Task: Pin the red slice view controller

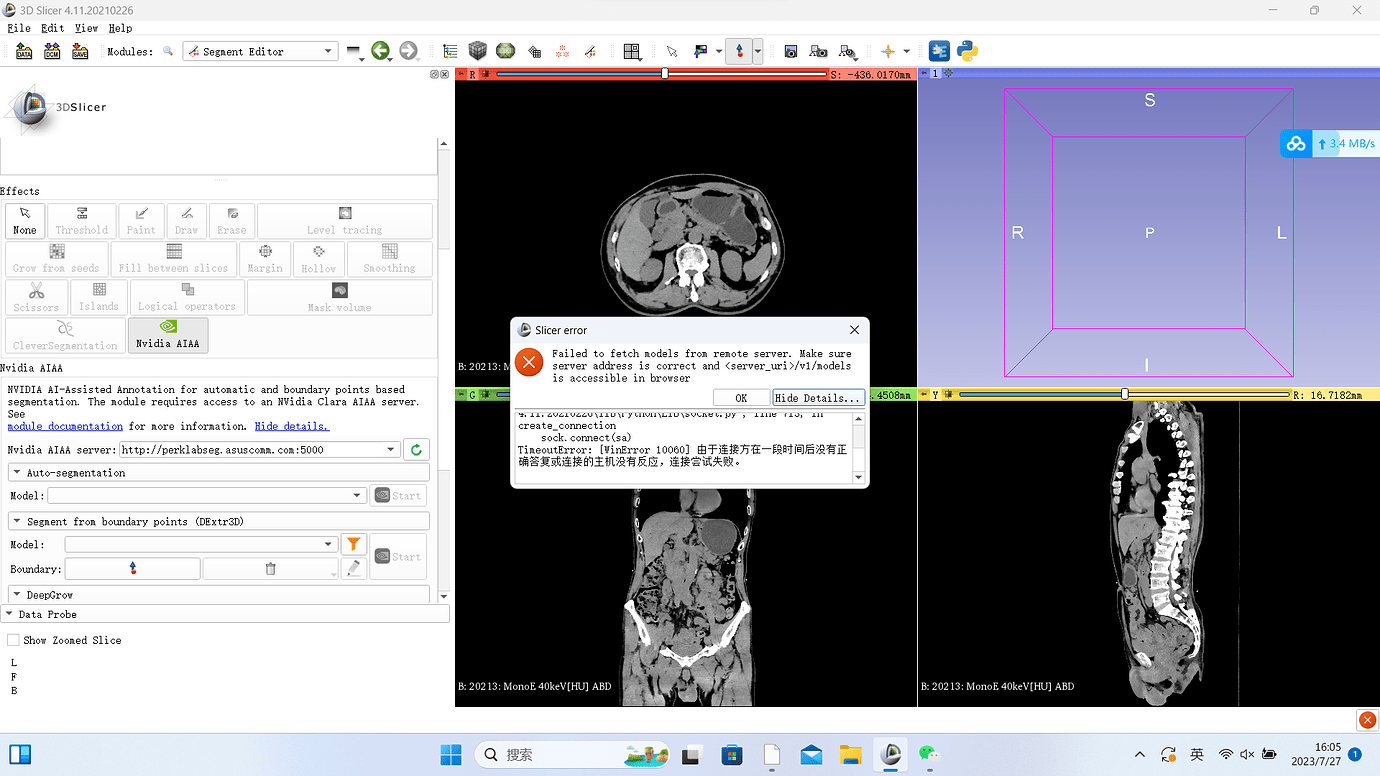Action: point(461,74)
